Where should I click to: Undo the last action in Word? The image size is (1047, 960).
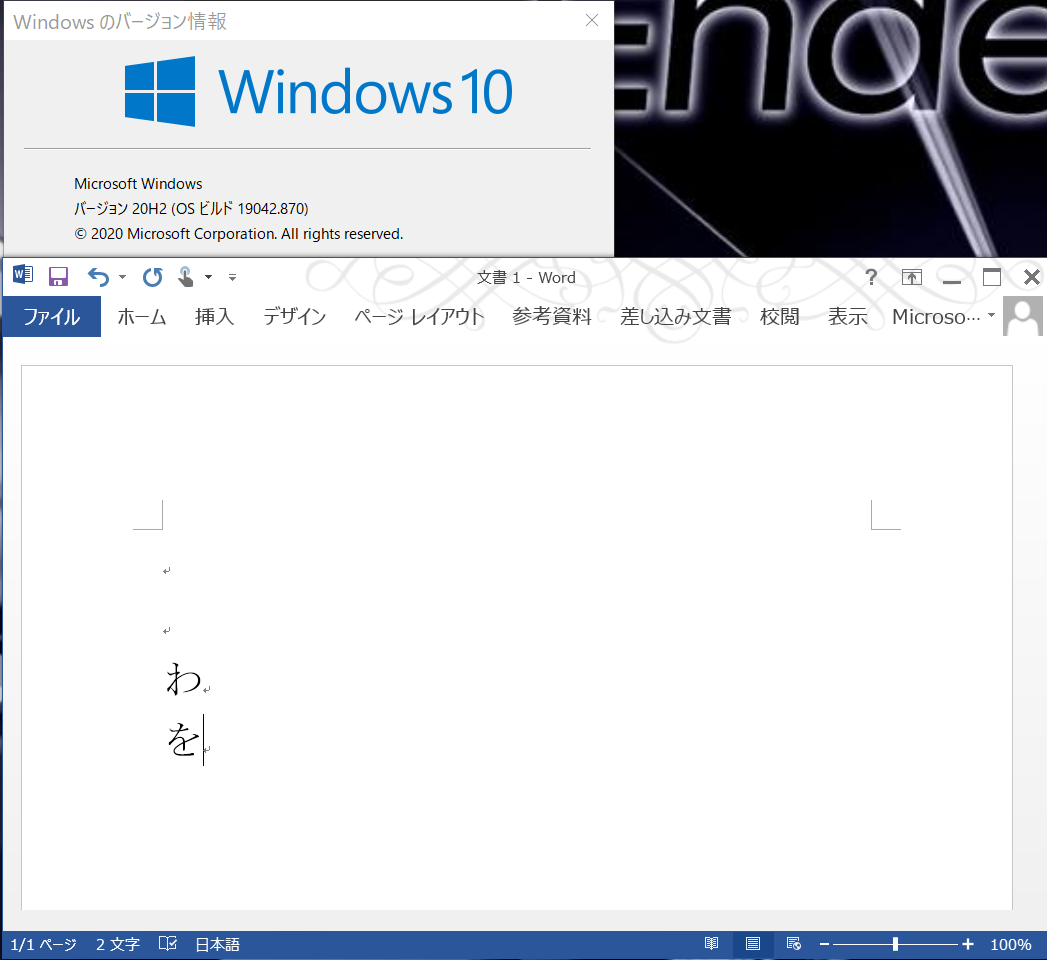98,276
